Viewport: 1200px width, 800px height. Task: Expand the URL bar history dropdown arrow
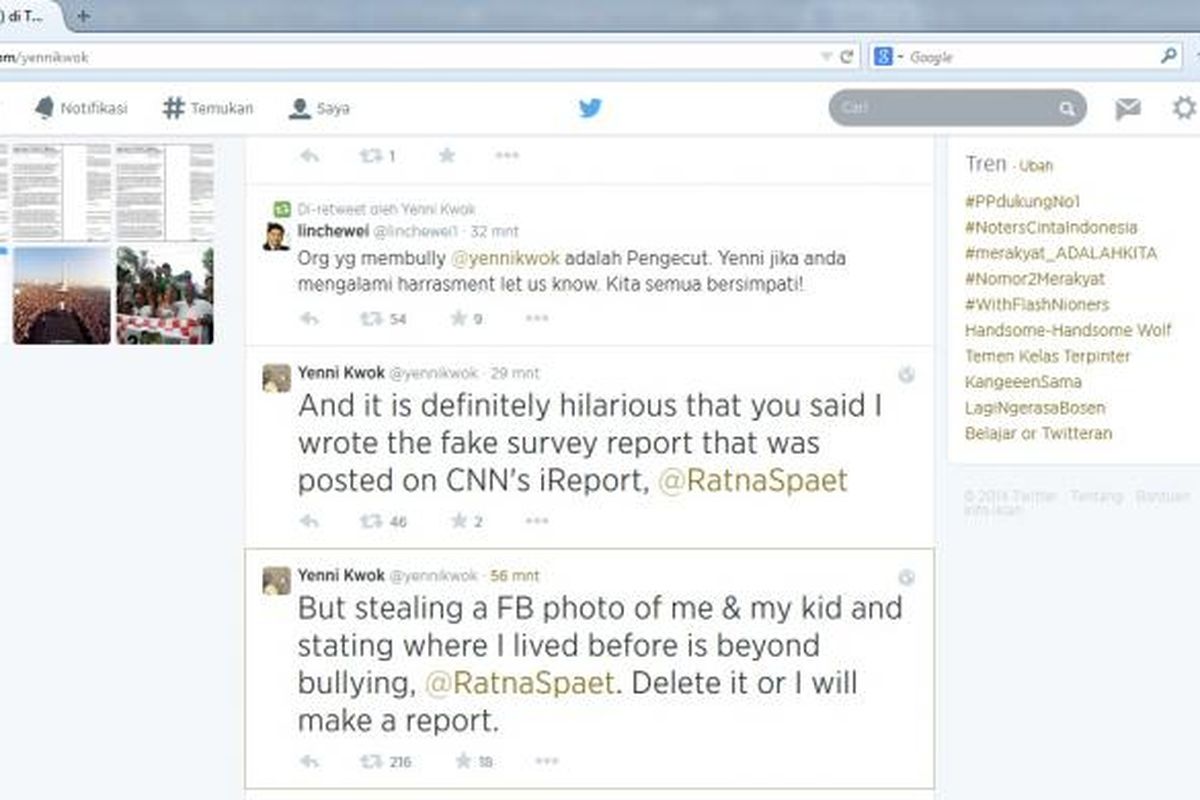826,57
